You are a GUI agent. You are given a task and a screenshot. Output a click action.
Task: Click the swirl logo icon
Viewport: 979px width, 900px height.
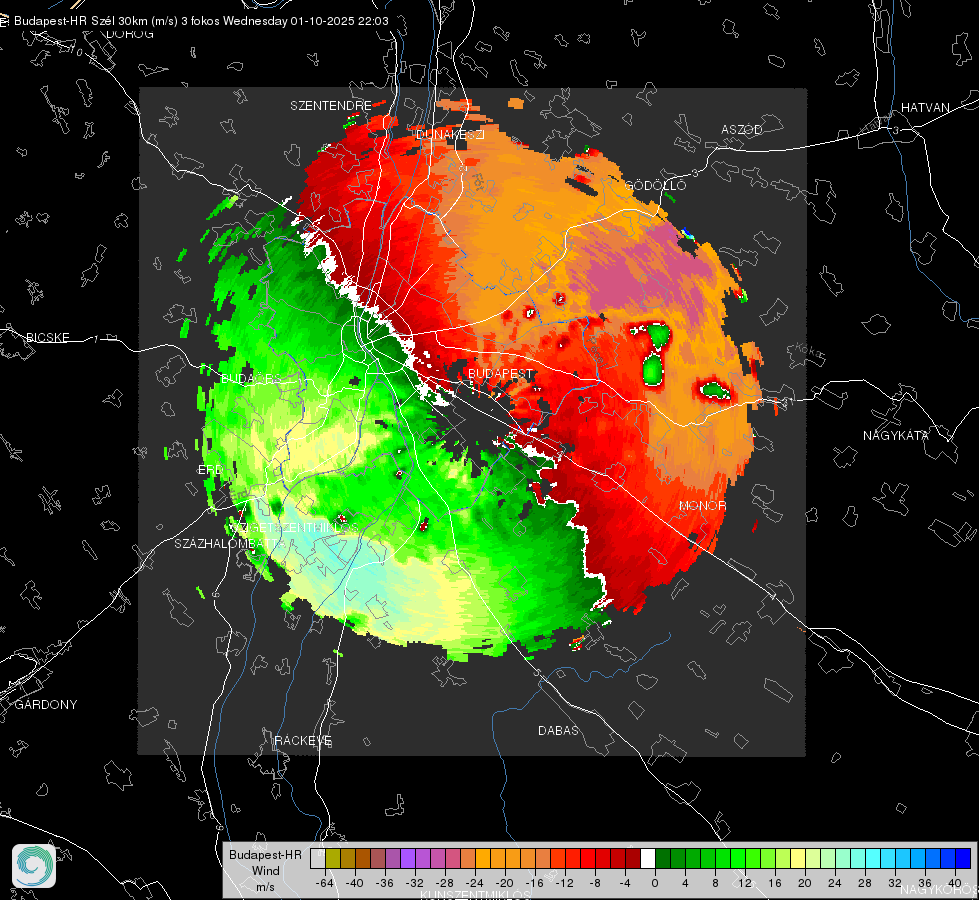point(34,866)
